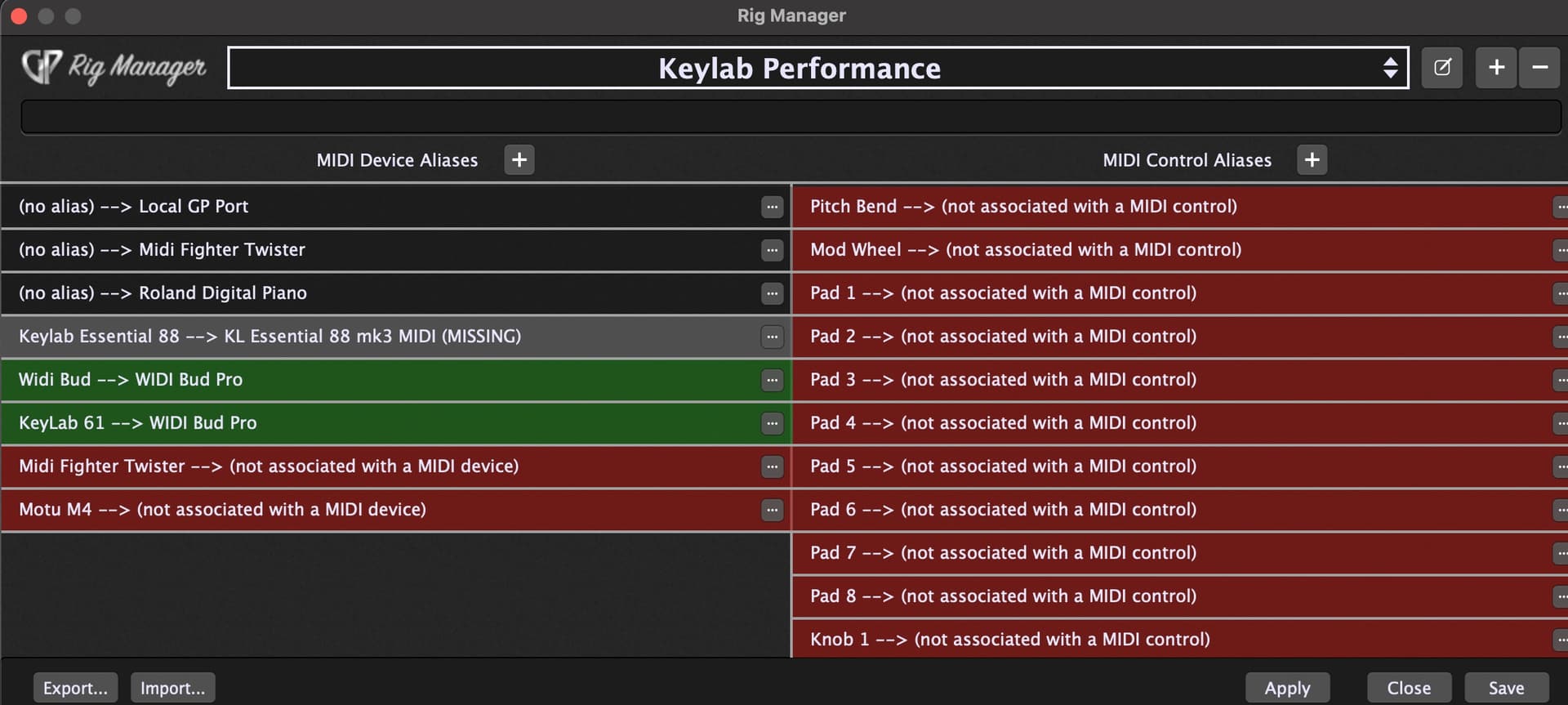Select the '(no alias) --> Midi Fighter Twister' row
The image size is (1568, 705).
tap(395, 250)
